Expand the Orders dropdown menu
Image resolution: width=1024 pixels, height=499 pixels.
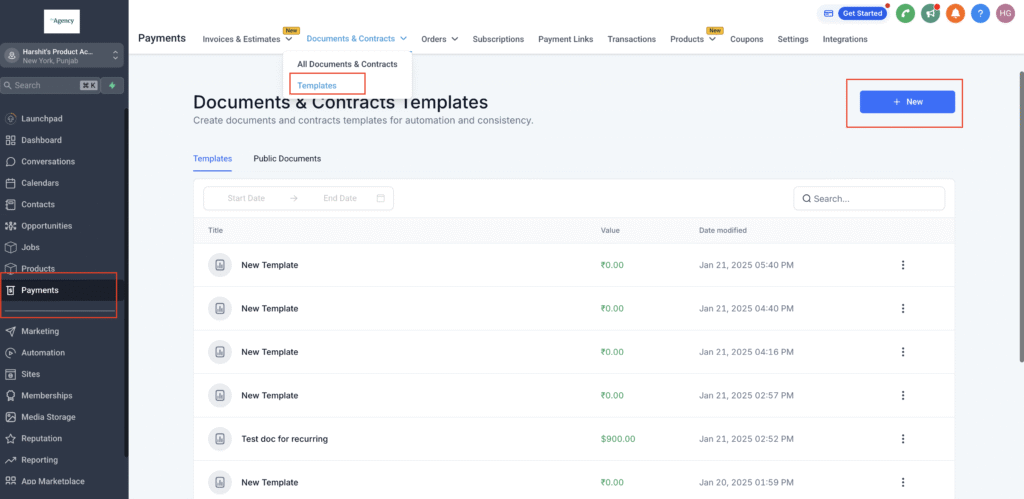(x=439, y=39)
